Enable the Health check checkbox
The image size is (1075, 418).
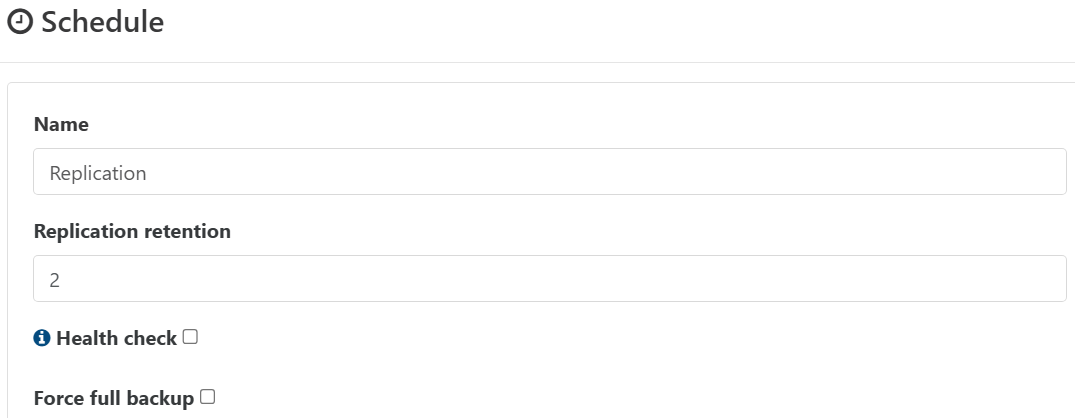pyautogui.click(x=190, y=337)
